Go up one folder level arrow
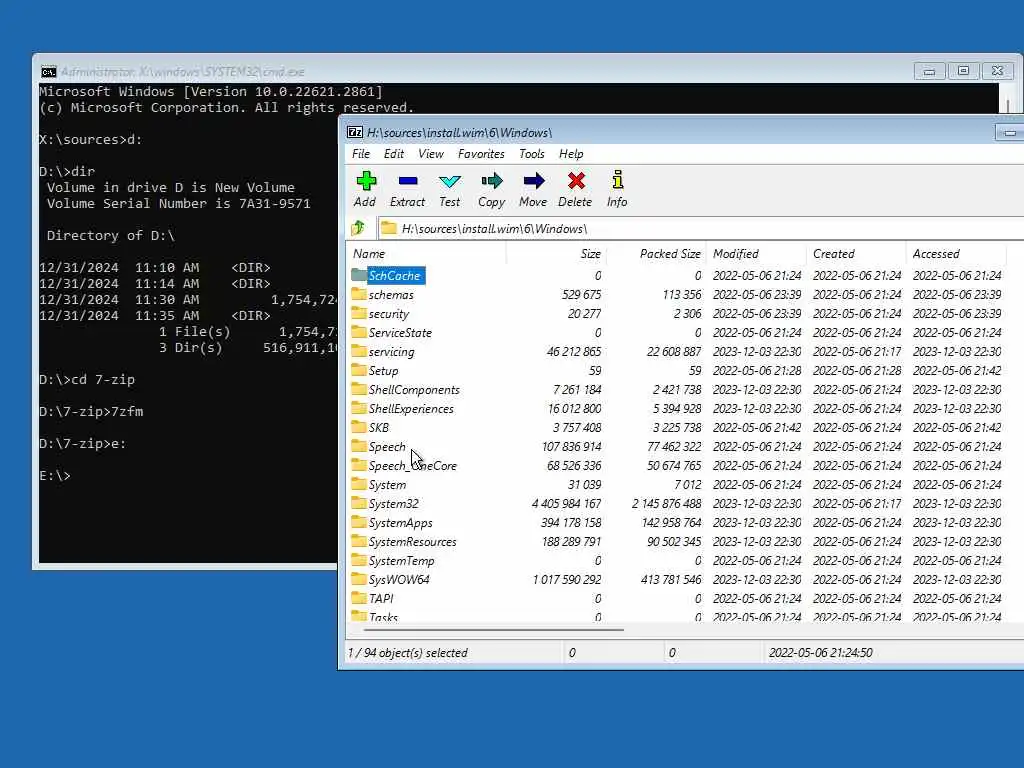This screenshot has width=1024, height=768. coord(358,228)
